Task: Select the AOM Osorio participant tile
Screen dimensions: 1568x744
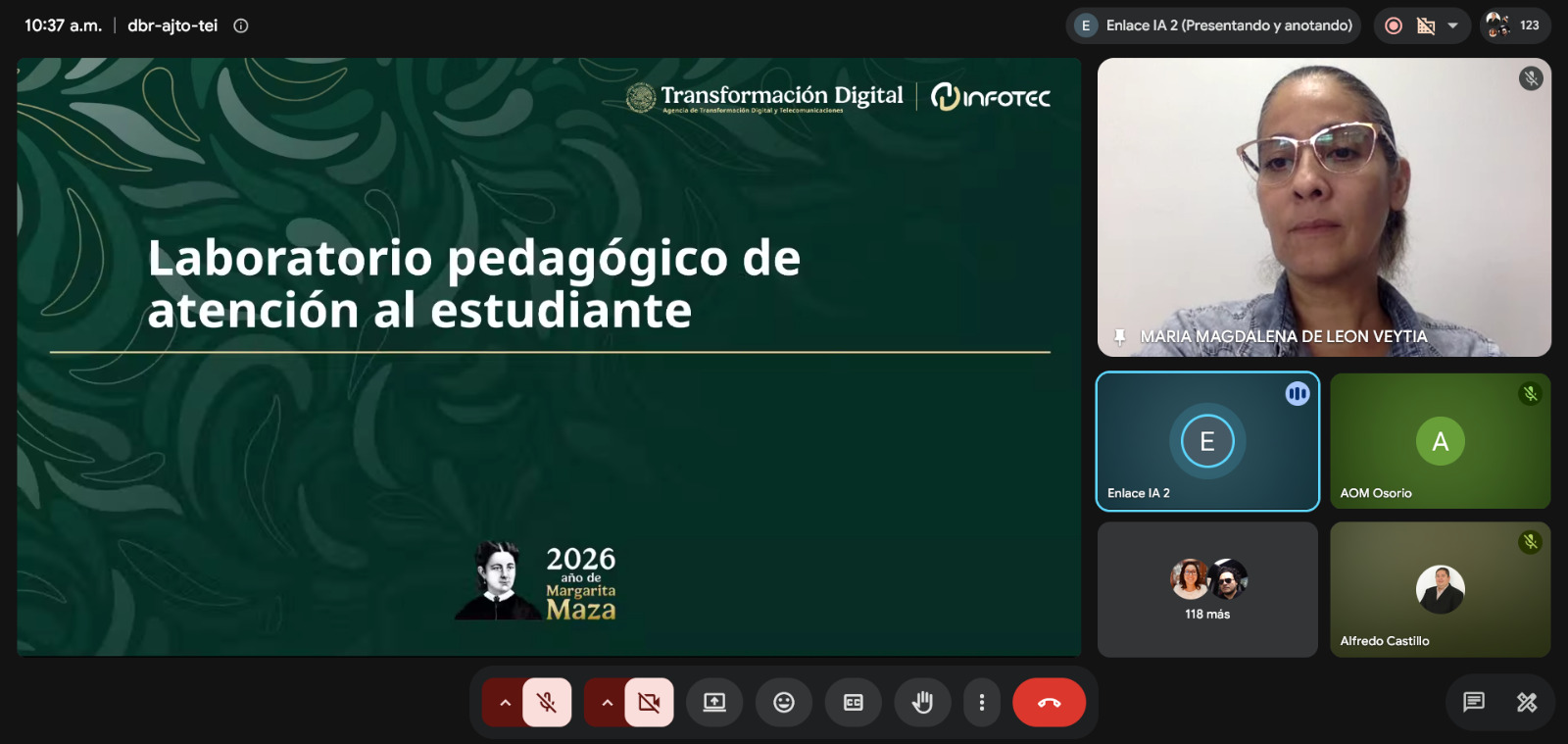Action: [x=1441, y=441]
